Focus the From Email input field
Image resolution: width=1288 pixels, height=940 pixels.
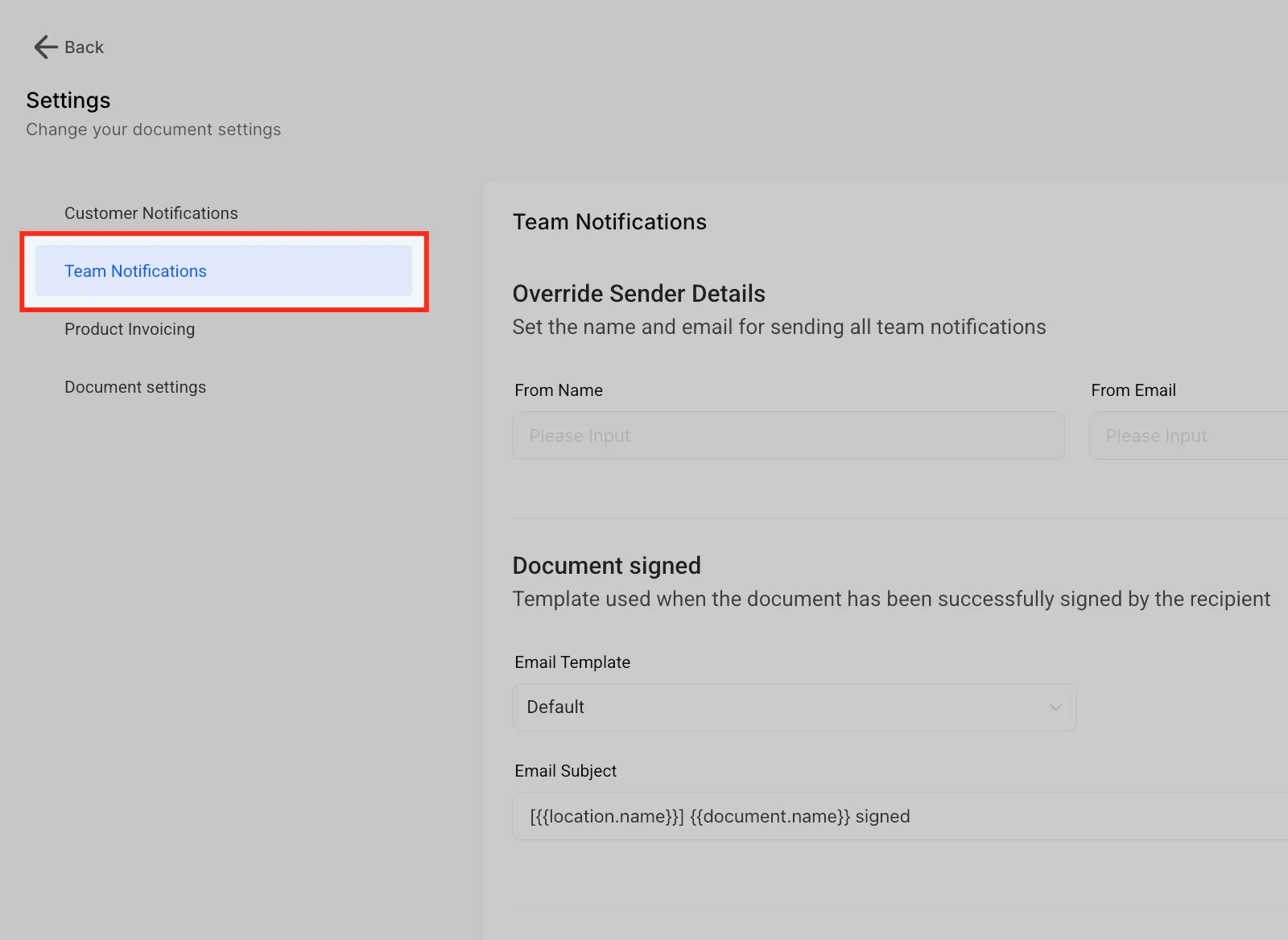1189,435
